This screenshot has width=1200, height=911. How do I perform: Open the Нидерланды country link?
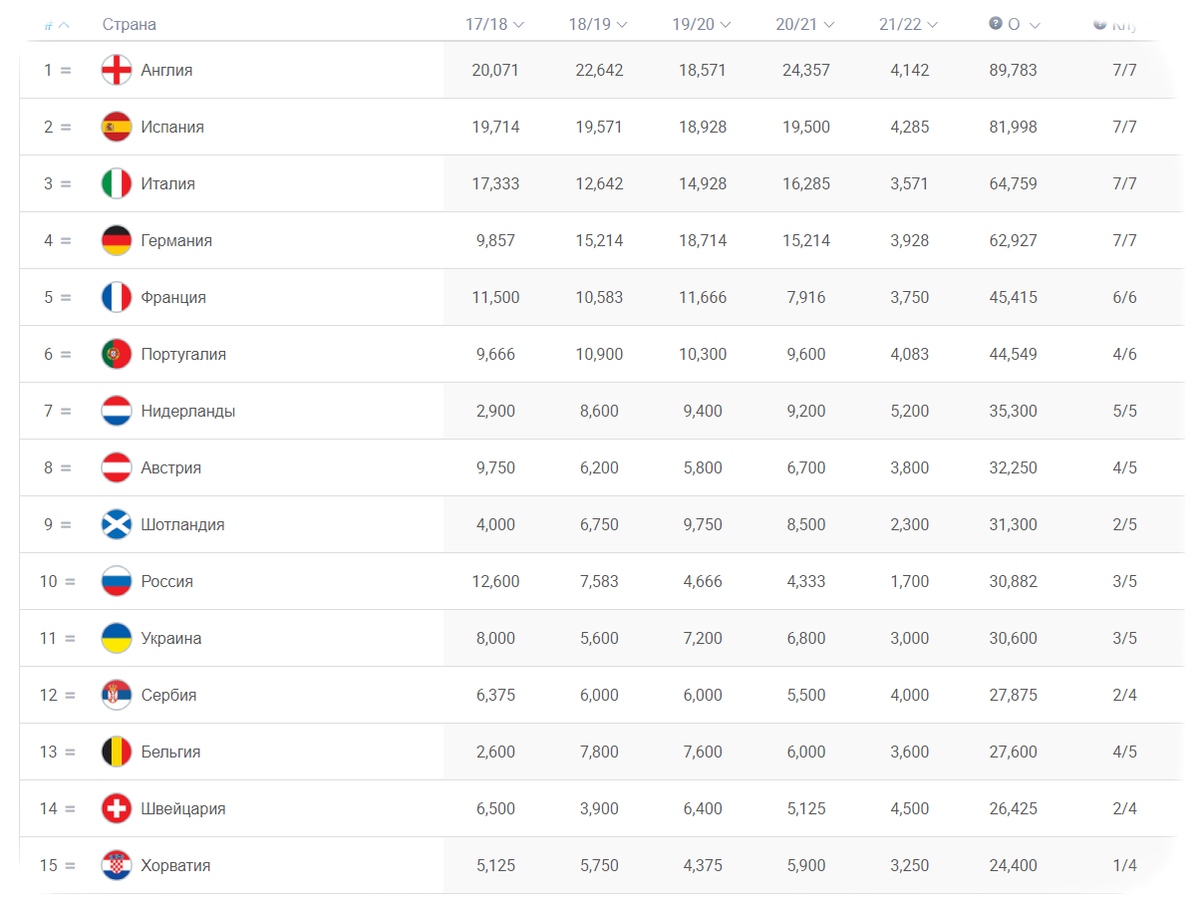click(188, 411)
